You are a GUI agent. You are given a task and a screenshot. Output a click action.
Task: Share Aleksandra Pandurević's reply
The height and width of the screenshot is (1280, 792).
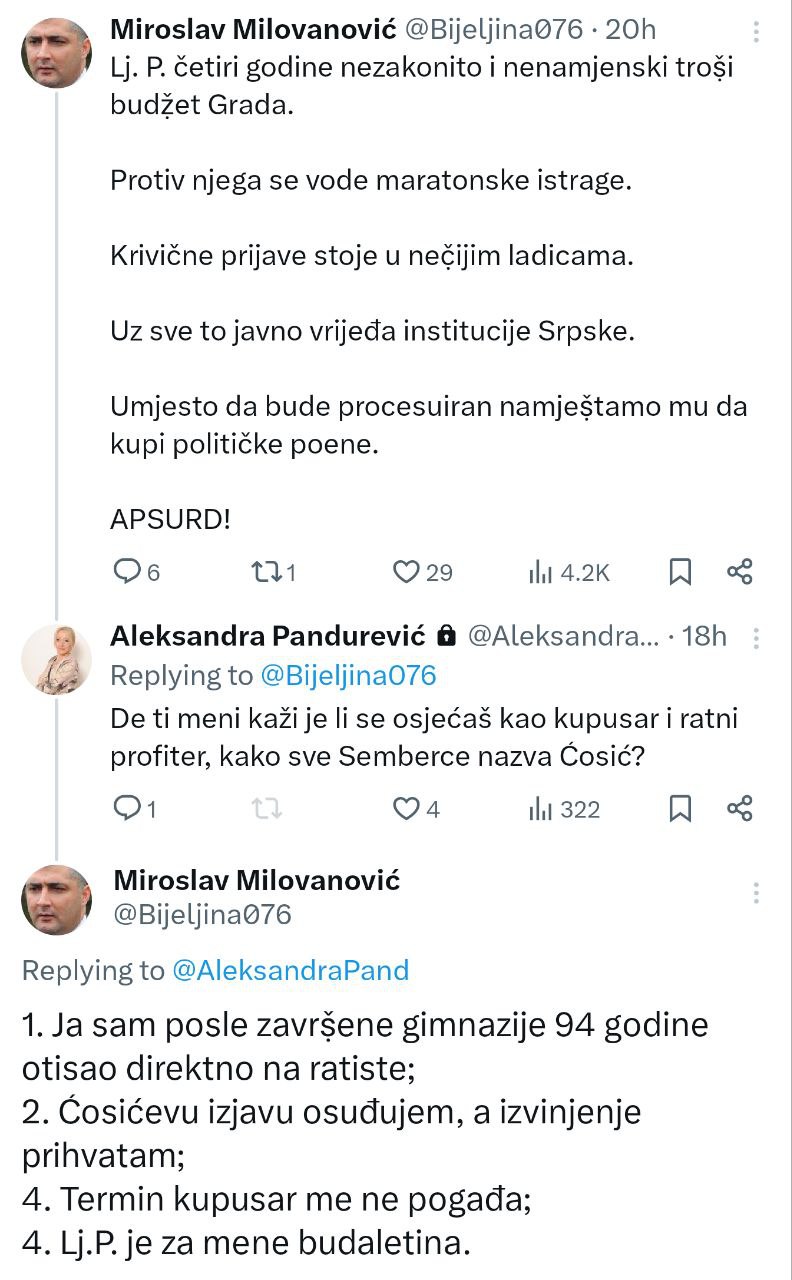[740, 808]
